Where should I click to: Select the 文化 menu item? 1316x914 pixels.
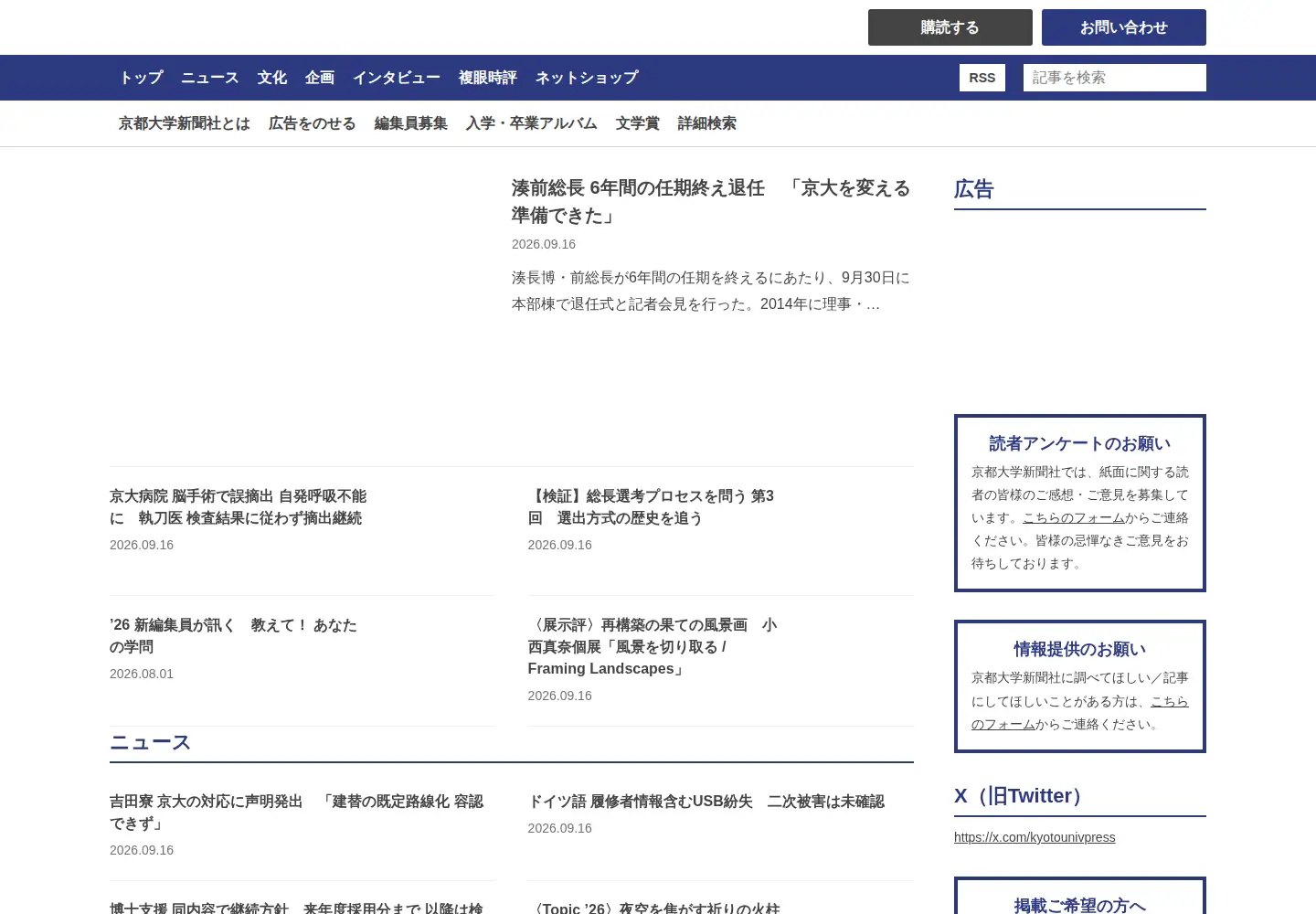272,78
